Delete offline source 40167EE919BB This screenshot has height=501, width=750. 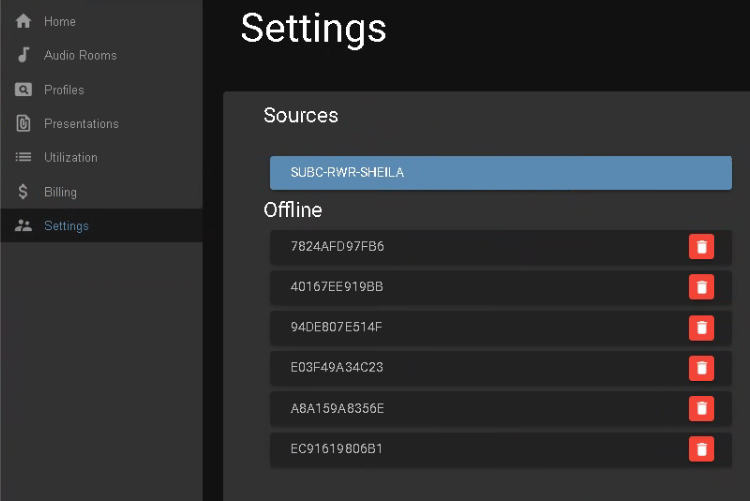[701, 287]
